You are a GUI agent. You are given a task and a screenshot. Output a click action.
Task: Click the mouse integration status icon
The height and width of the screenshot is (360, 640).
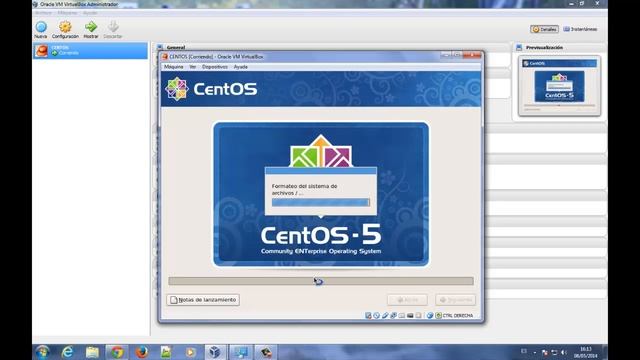(430, 316)
